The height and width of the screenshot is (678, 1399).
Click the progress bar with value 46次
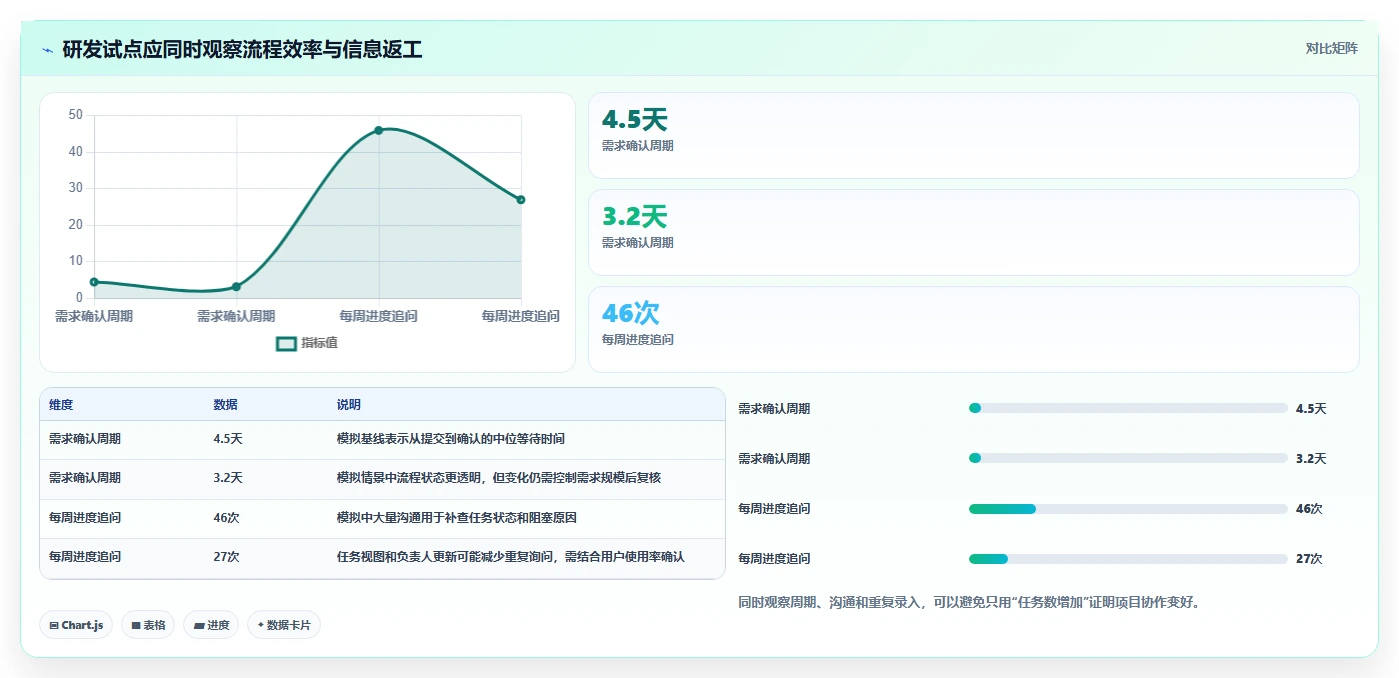pos(1128,508)
